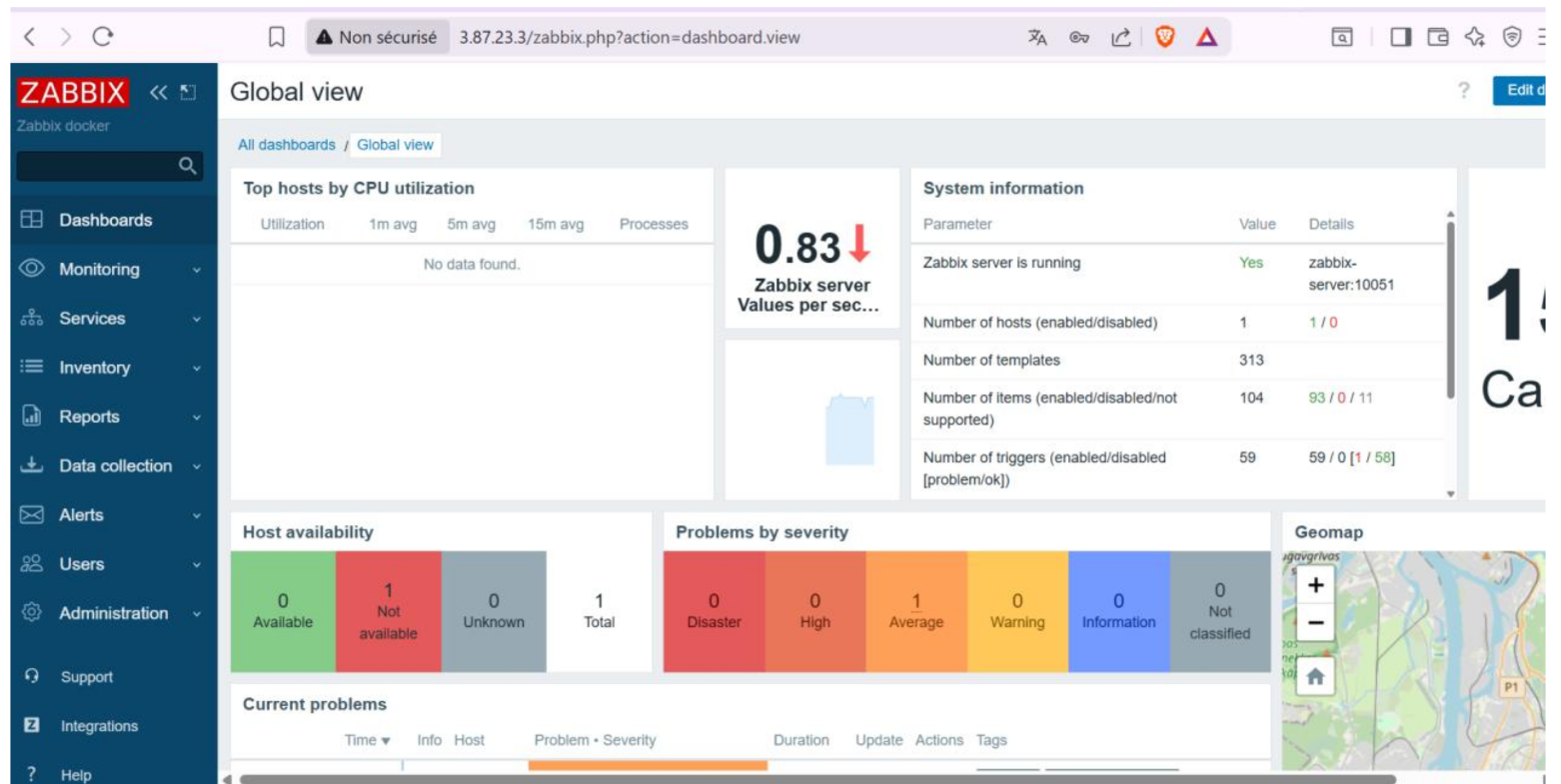This screenshot has height=784, width=1561.
Task: Click the System information scroll down arrow
Action: point(1450,493)
